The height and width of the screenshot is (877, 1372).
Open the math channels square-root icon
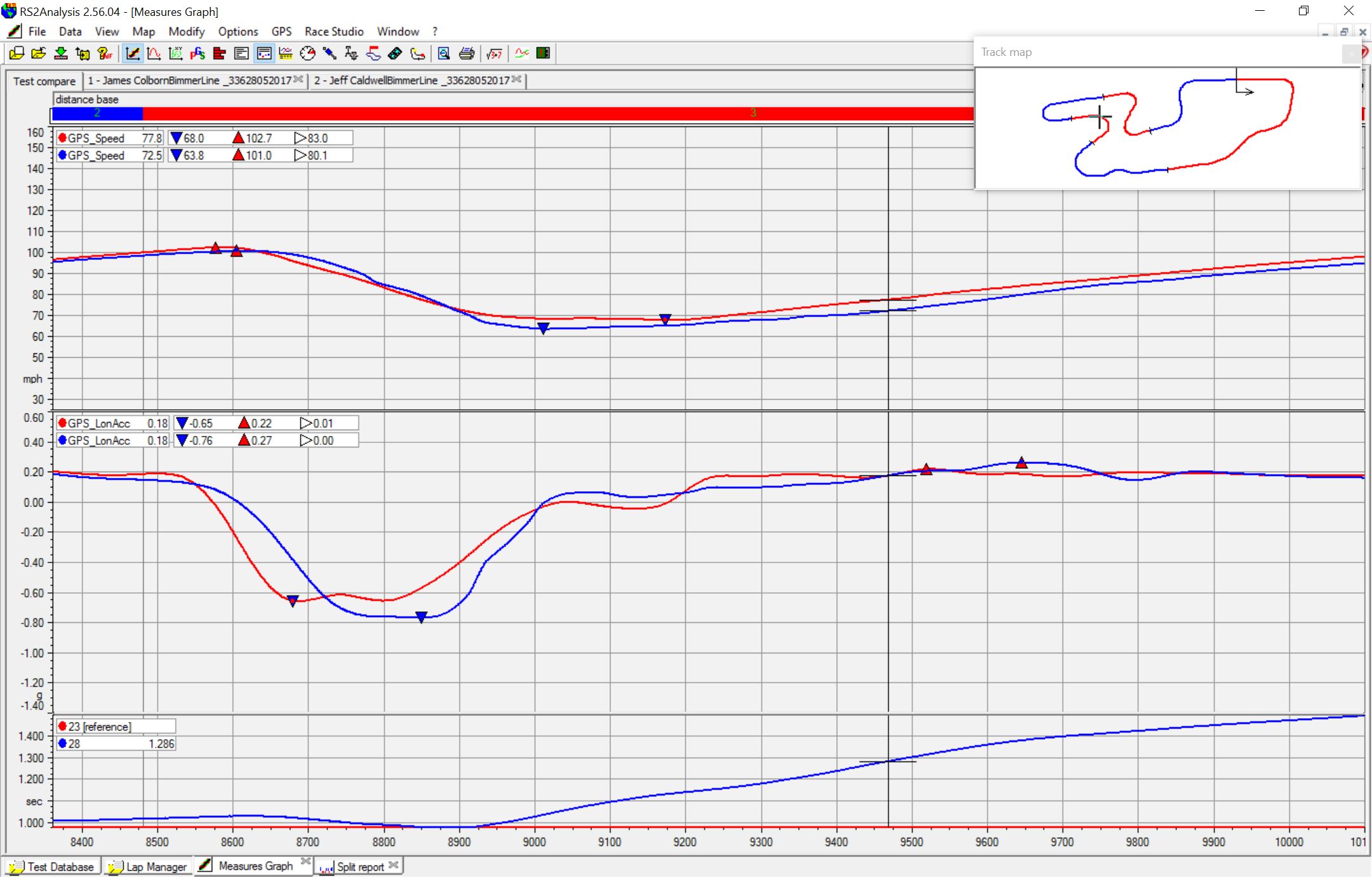[x=494, y=53]
